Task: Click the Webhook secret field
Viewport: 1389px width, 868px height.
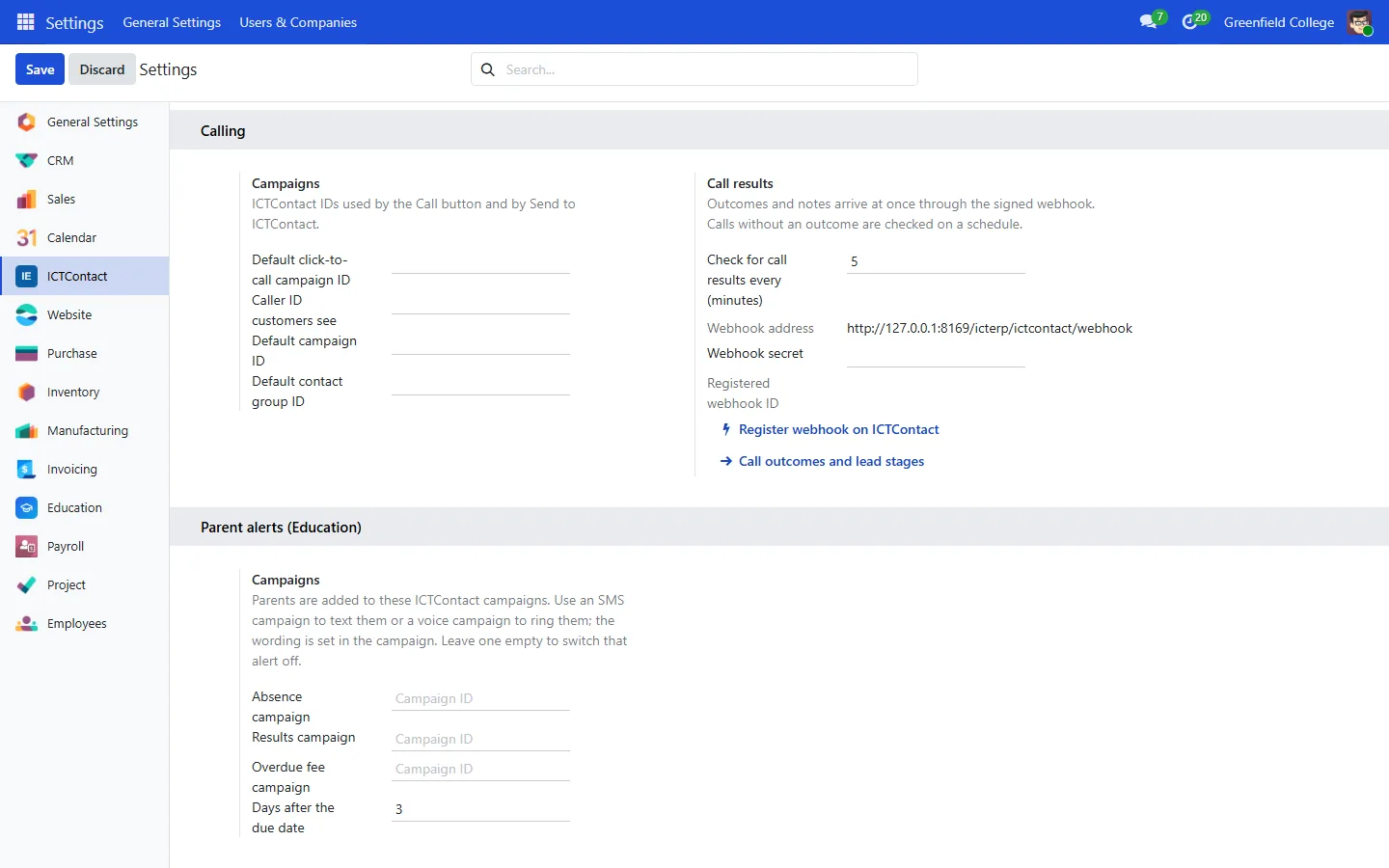Action: tap(936, 355)
